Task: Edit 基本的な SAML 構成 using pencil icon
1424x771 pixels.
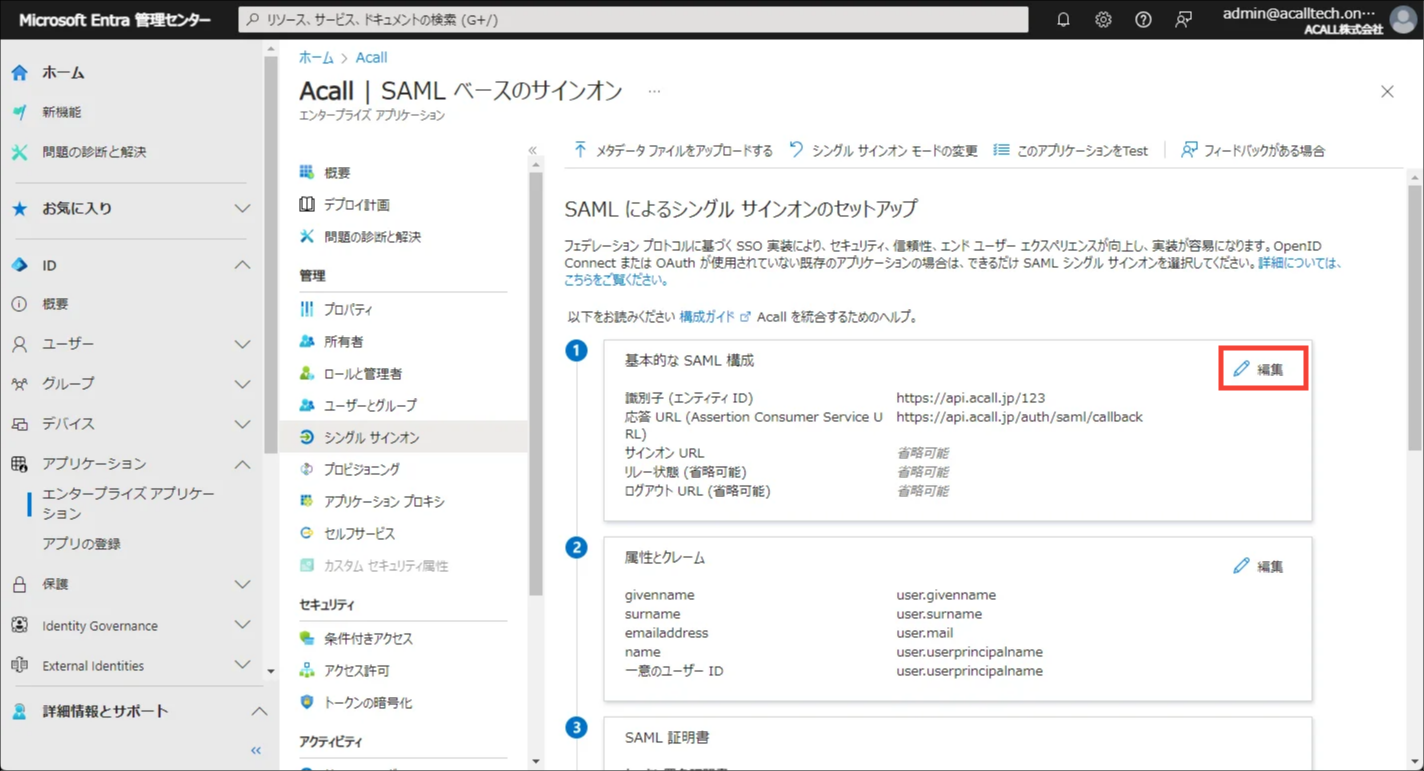Action: click(x=1263, y=368)
